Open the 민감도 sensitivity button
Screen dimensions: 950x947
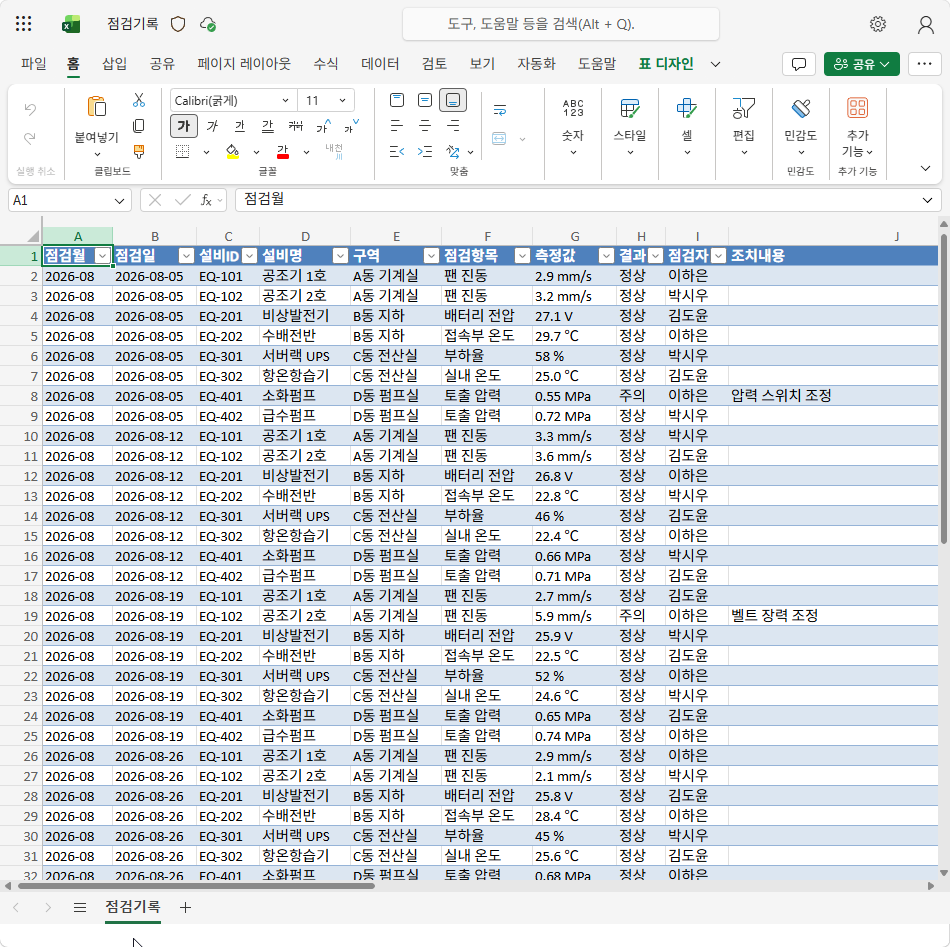click(x=801, y=127)
